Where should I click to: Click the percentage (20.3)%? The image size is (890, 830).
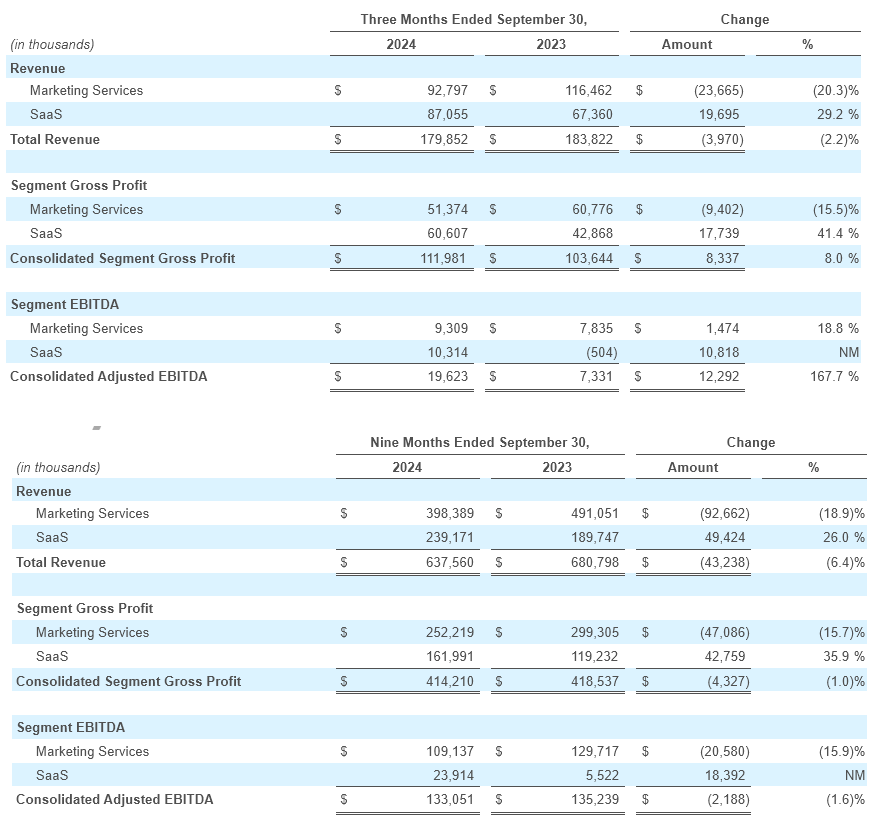click(836, 91)
